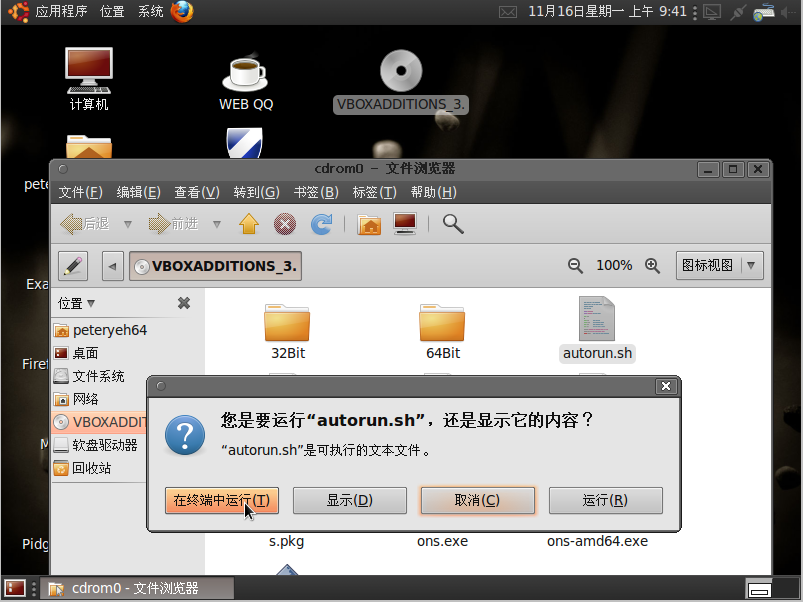Select 文件系统 in the sidebar
This screenshot has height=602, width=803.
(x=89, y=376)
